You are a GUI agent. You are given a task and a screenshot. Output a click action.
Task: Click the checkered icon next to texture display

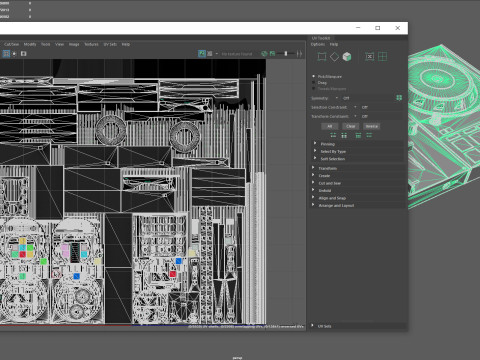coord(210,53)
